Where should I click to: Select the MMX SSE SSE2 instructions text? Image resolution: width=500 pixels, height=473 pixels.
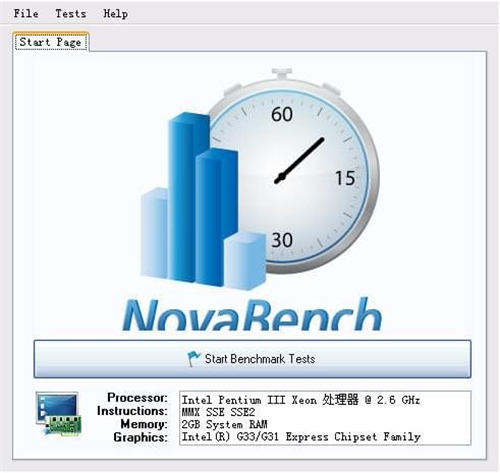[x=218, y=412]
